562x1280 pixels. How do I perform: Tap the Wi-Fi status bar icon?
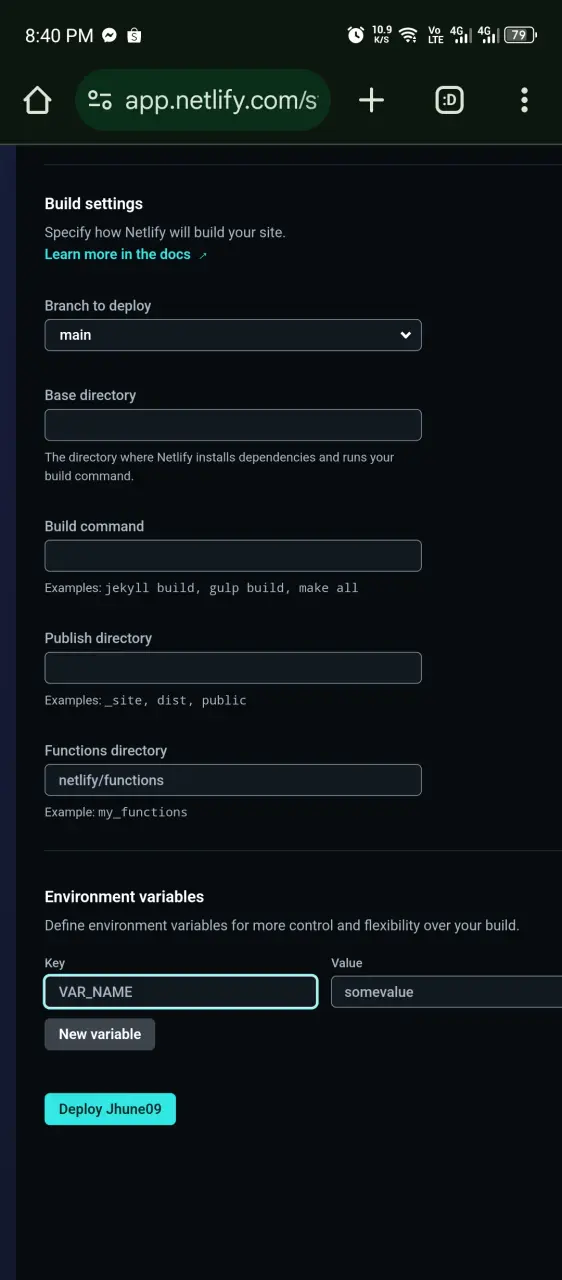[x=408, y=35]
